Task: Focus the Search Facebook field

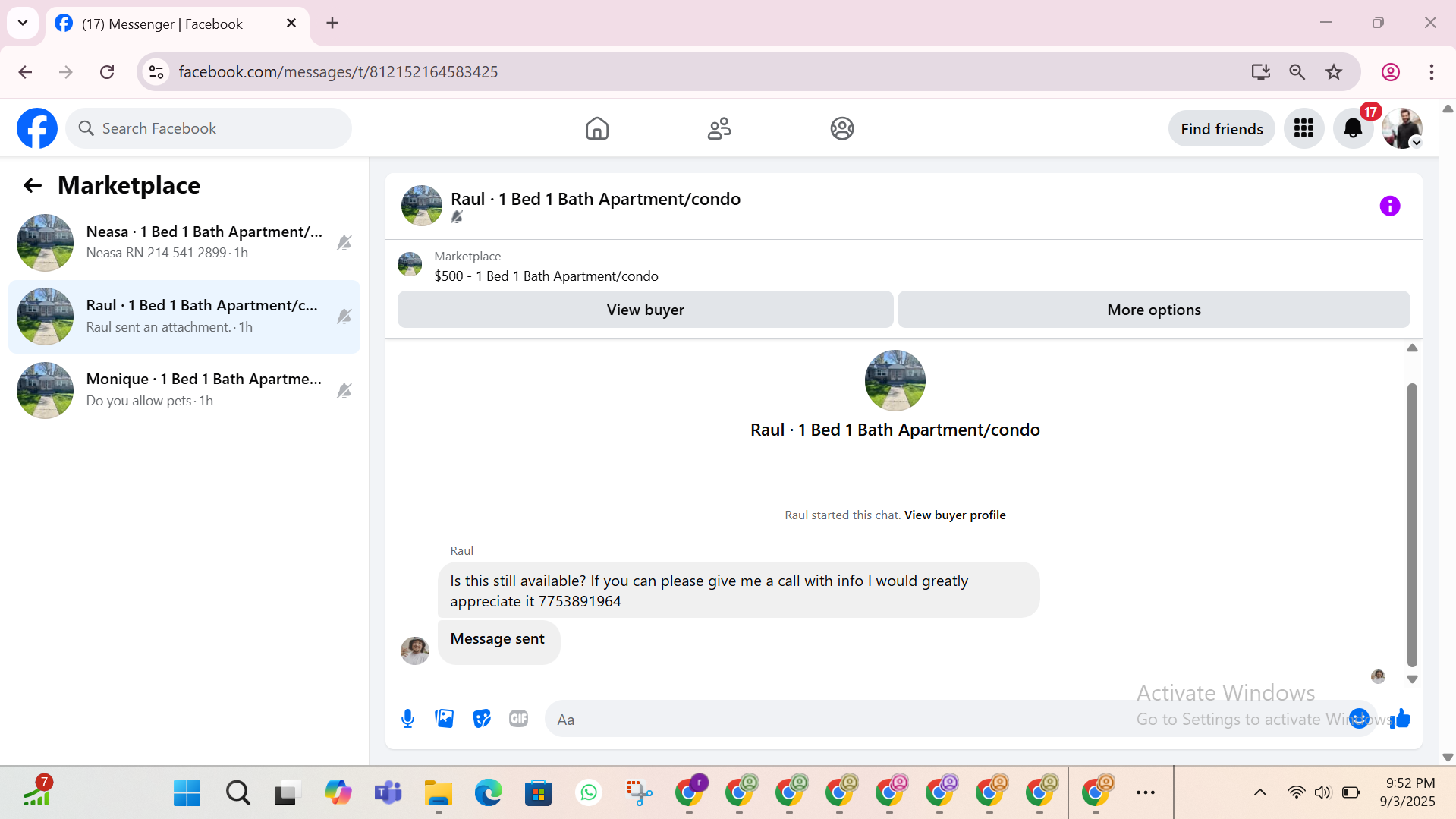Action: coord(209,128)
